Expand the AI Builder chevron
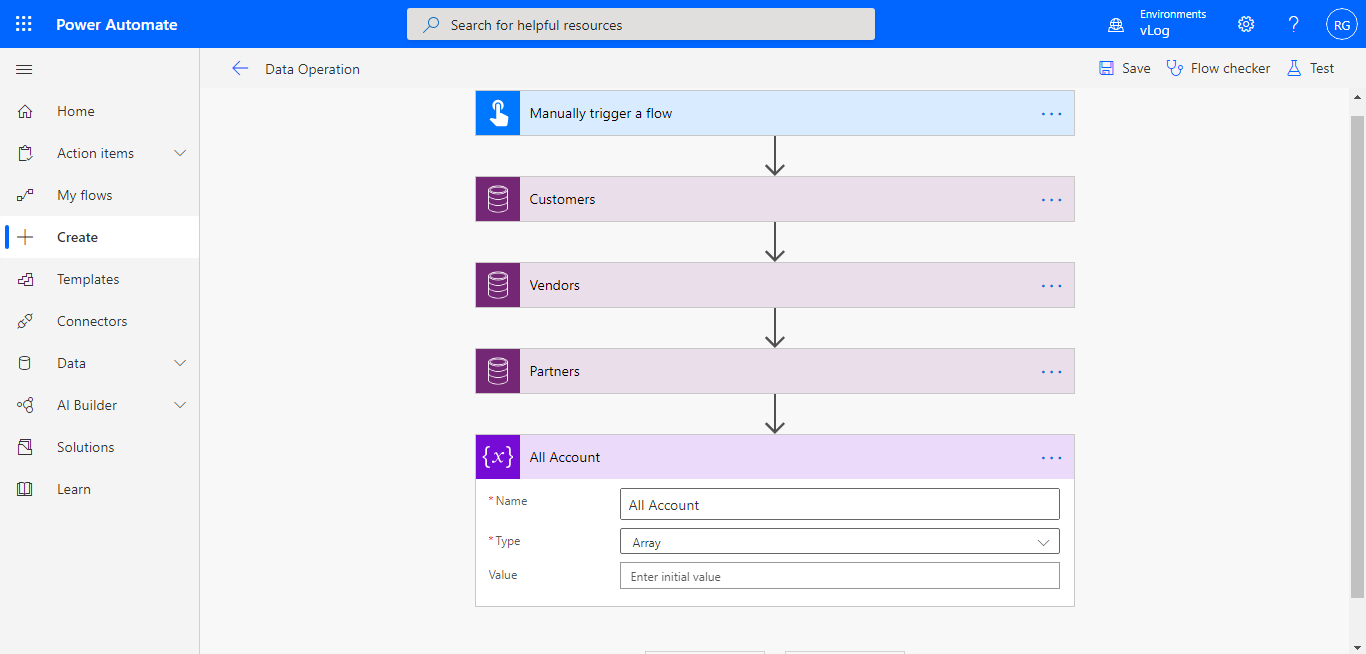The image size is (1366, 654). (x=181, y=405)
